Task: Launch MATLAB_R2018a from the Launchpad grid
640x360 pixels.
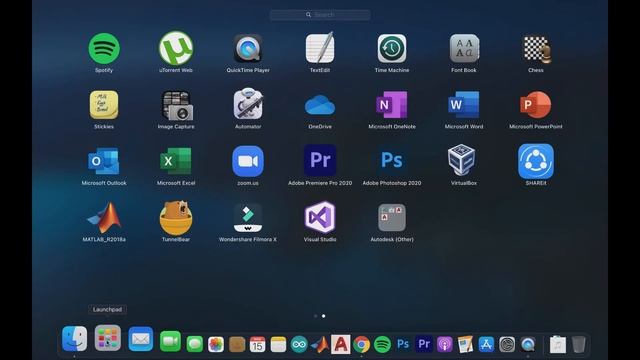Action: coord(104,217)
